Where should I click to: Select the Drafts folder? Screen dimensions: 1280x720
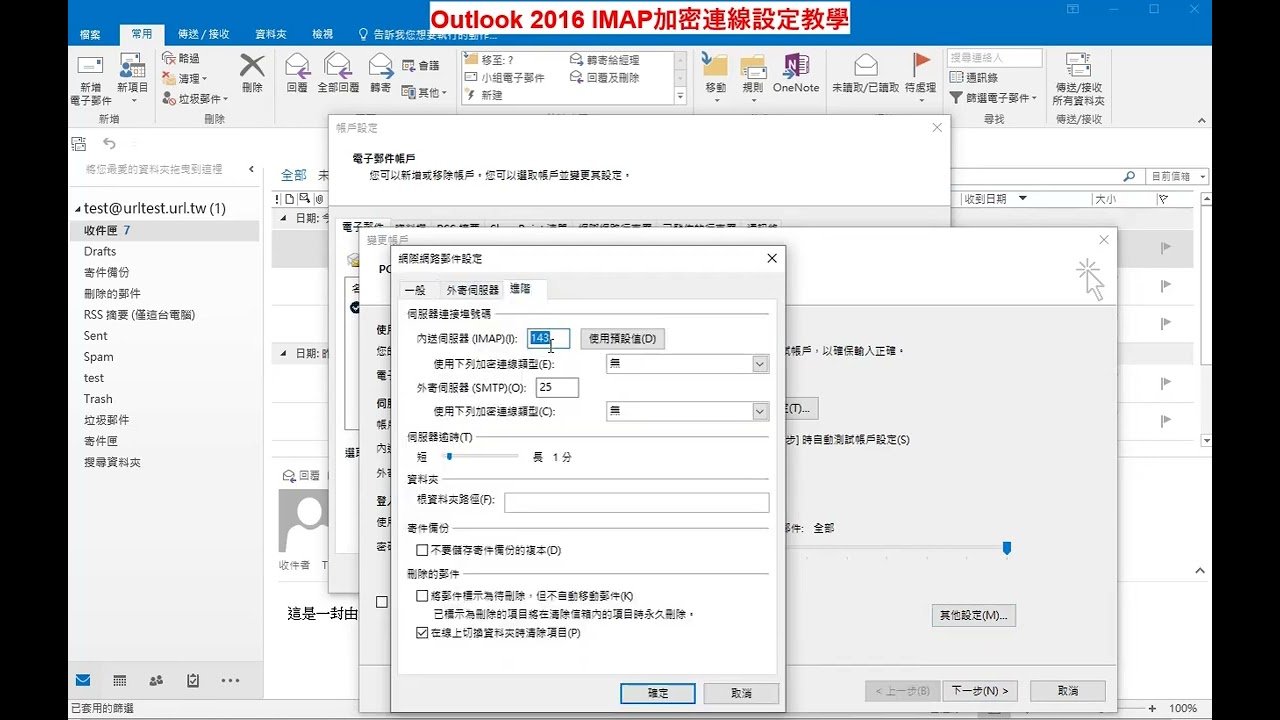point(100,252)
